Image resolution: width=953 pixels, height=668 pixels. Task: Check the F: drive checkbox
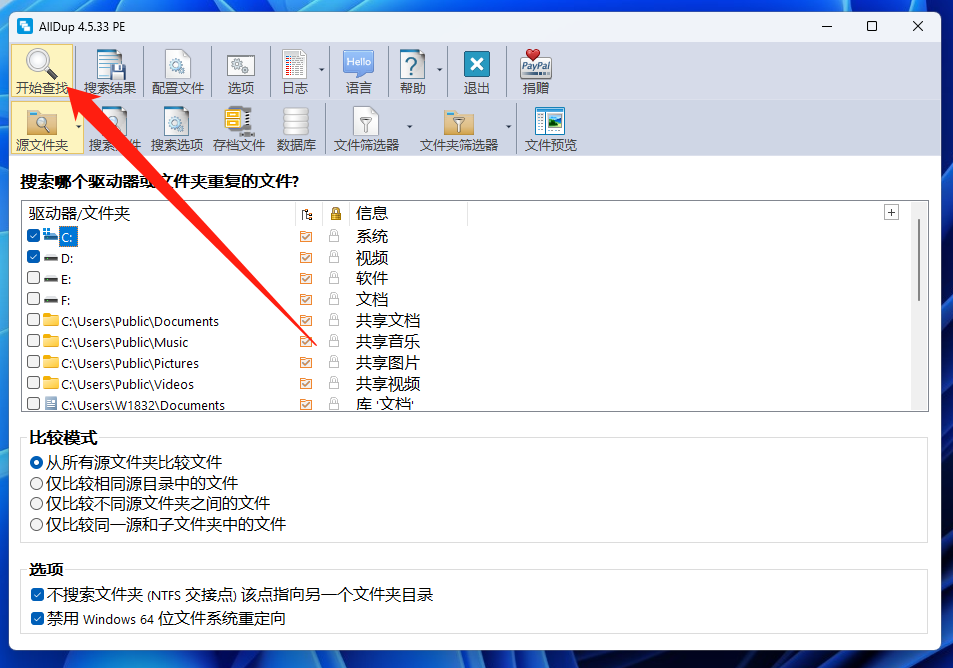coord(33,298)
